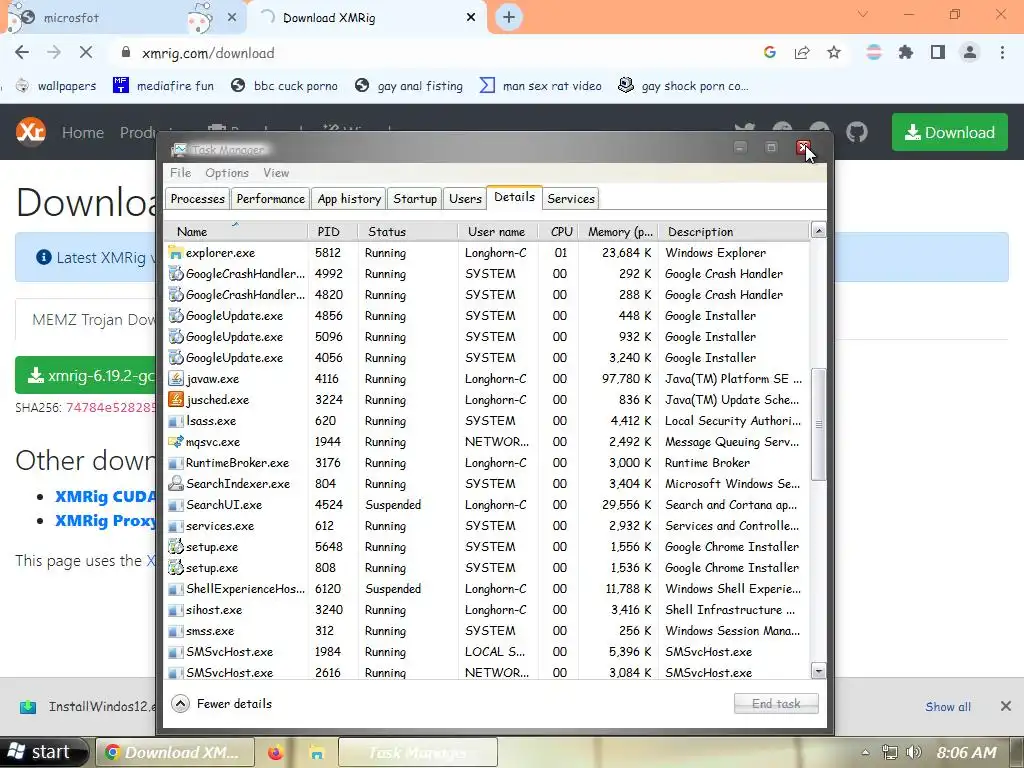The height and width of the screenshot is (768, 1024).
Task: Click the Task Manager scrollbar thumb
Action: [818, 424]
